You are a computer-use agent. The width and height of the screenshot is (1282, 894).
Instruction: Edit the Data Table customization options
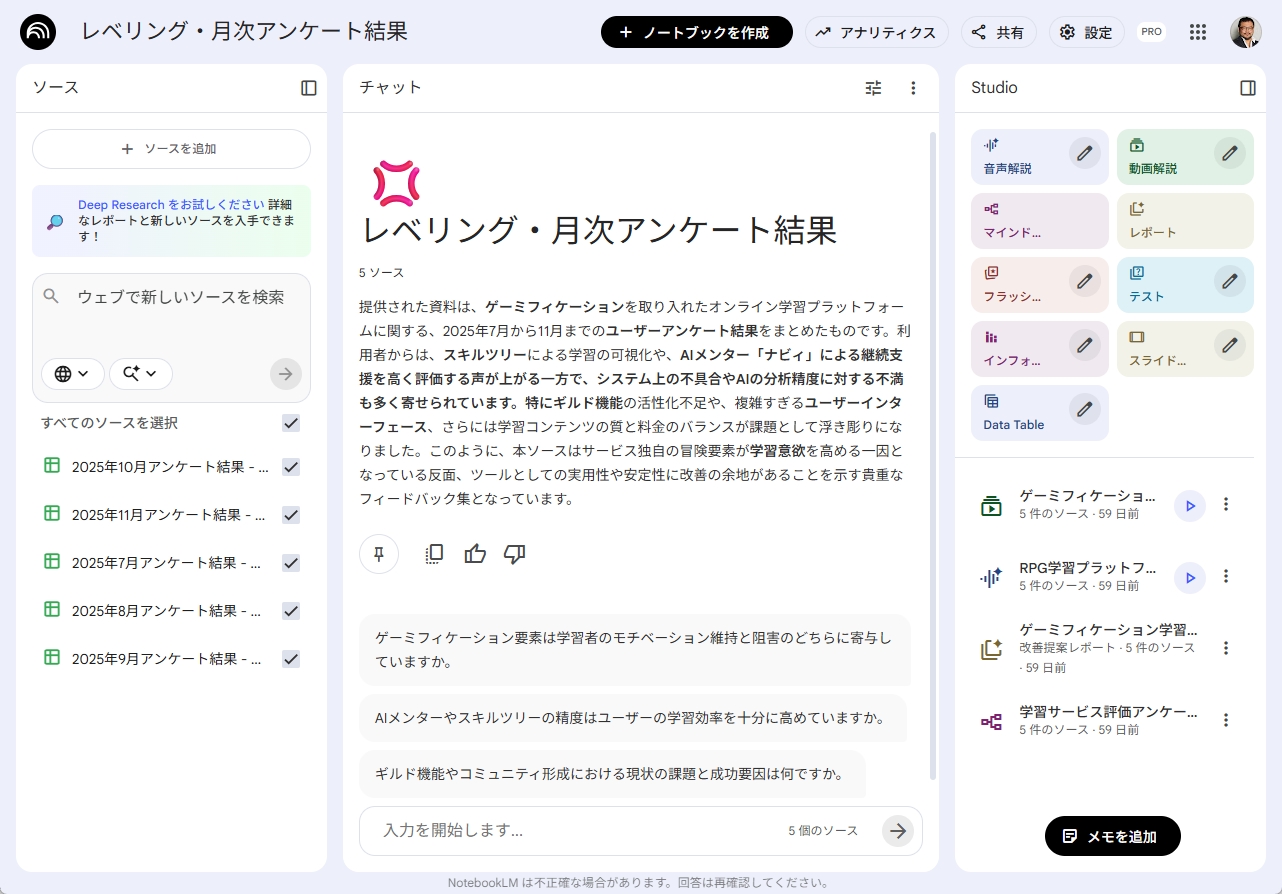tap(1084, 409)
